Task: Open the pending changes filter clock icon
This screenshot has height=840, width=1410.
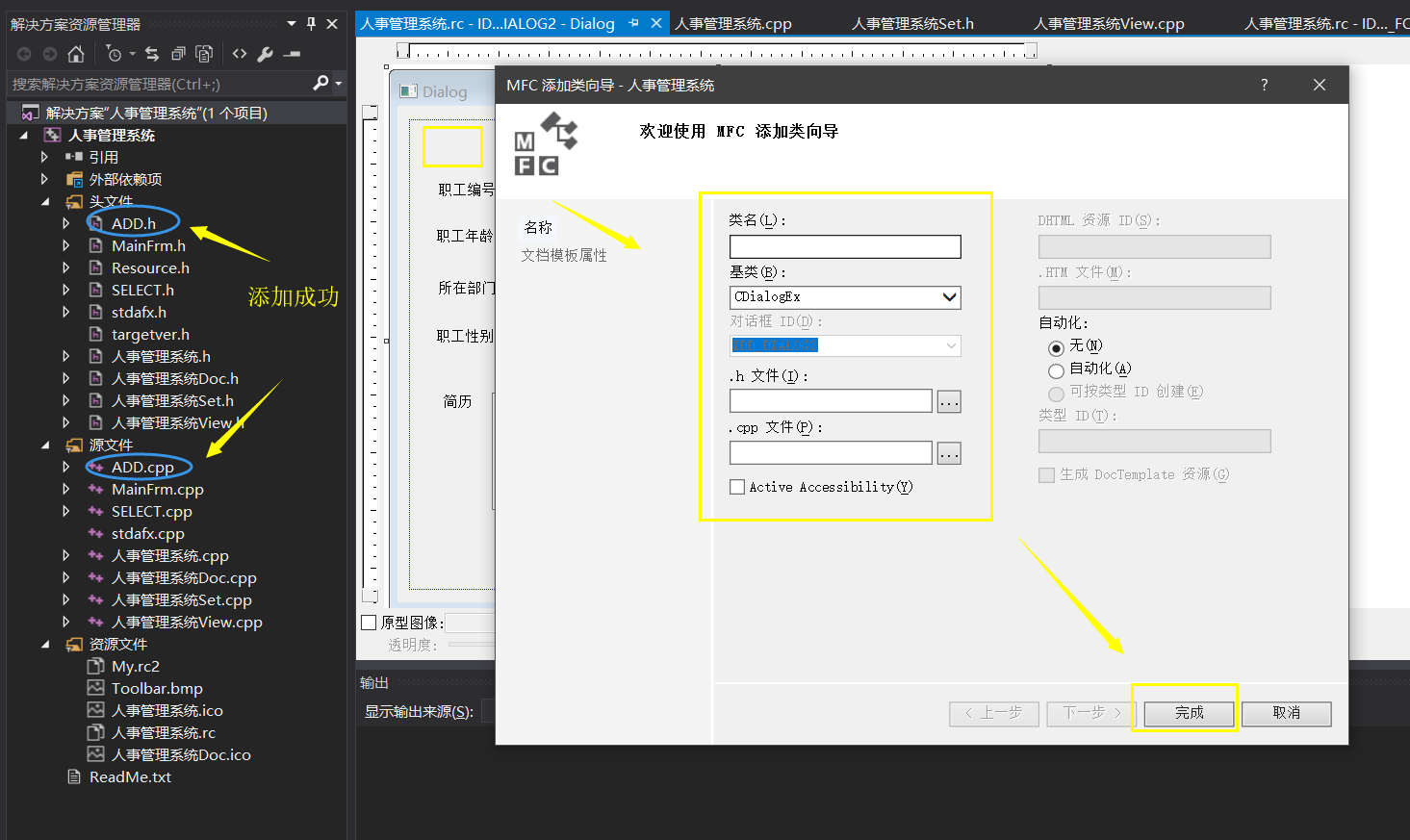Action: (x=114, y=54)
